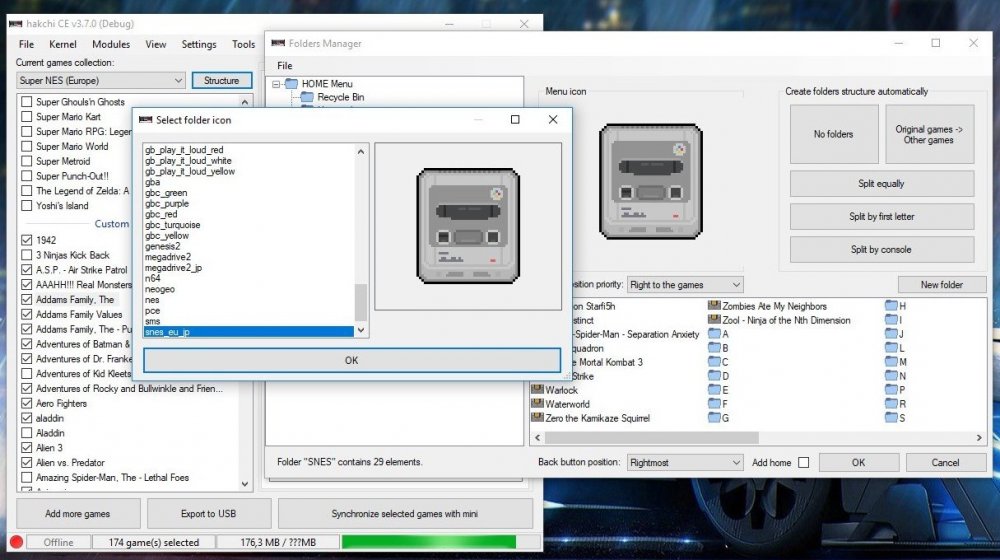Enable the Add home checkbox

coord(803,462)
